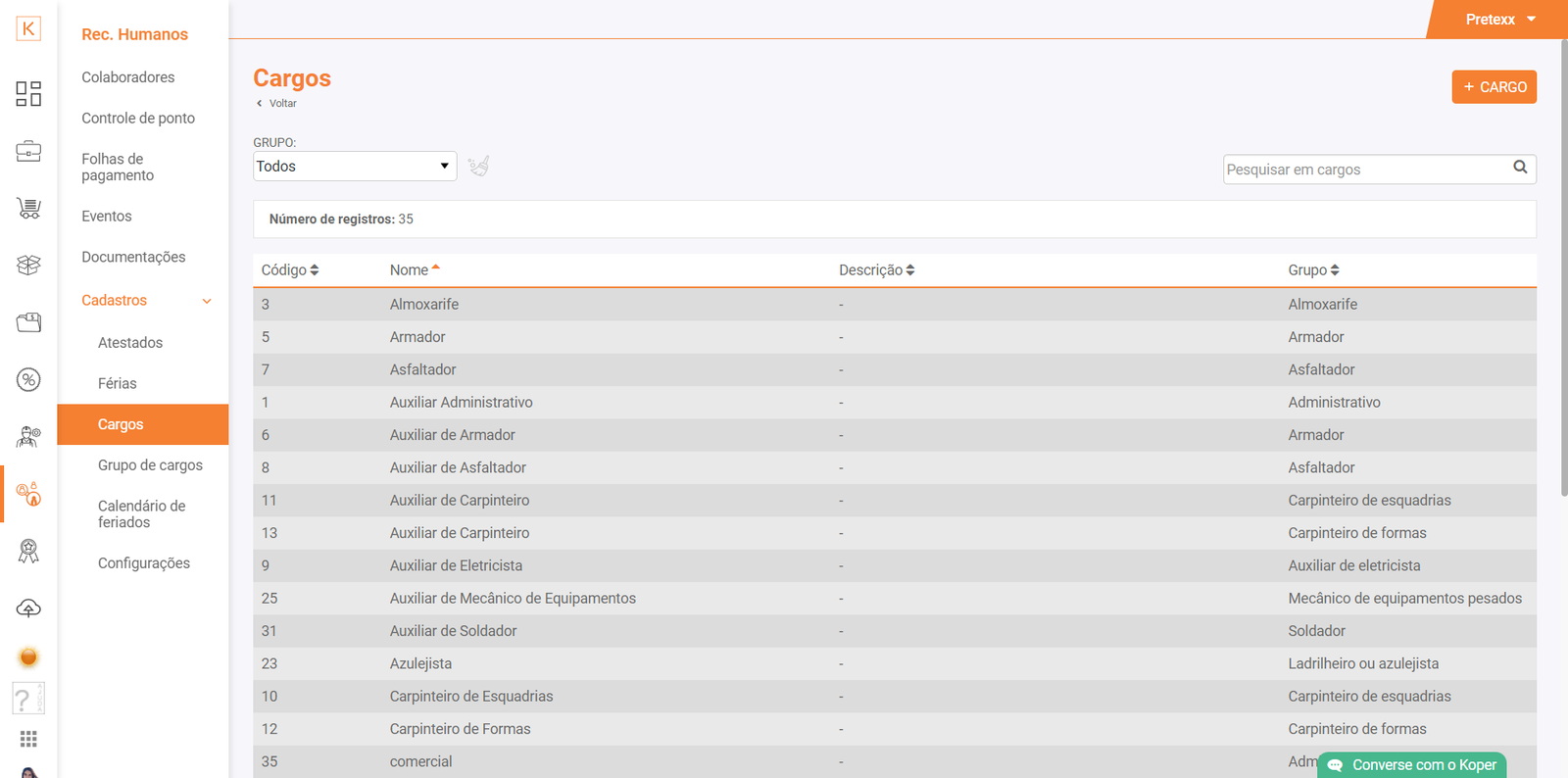Click the briefcase icon in the sidebar
This screenshot has width=1568, height=778.
[x=28, y=151]
